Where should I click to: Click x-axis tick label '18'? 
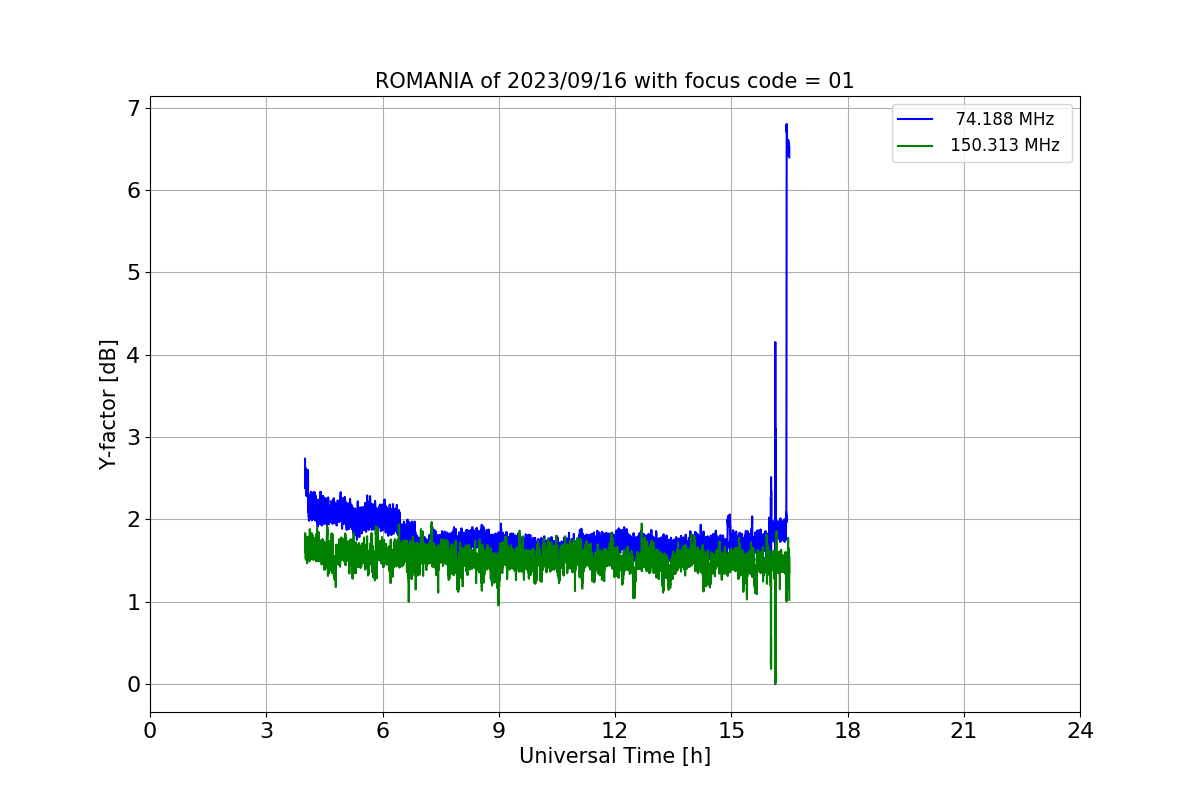pyautogui.click(x=848, y=731)
